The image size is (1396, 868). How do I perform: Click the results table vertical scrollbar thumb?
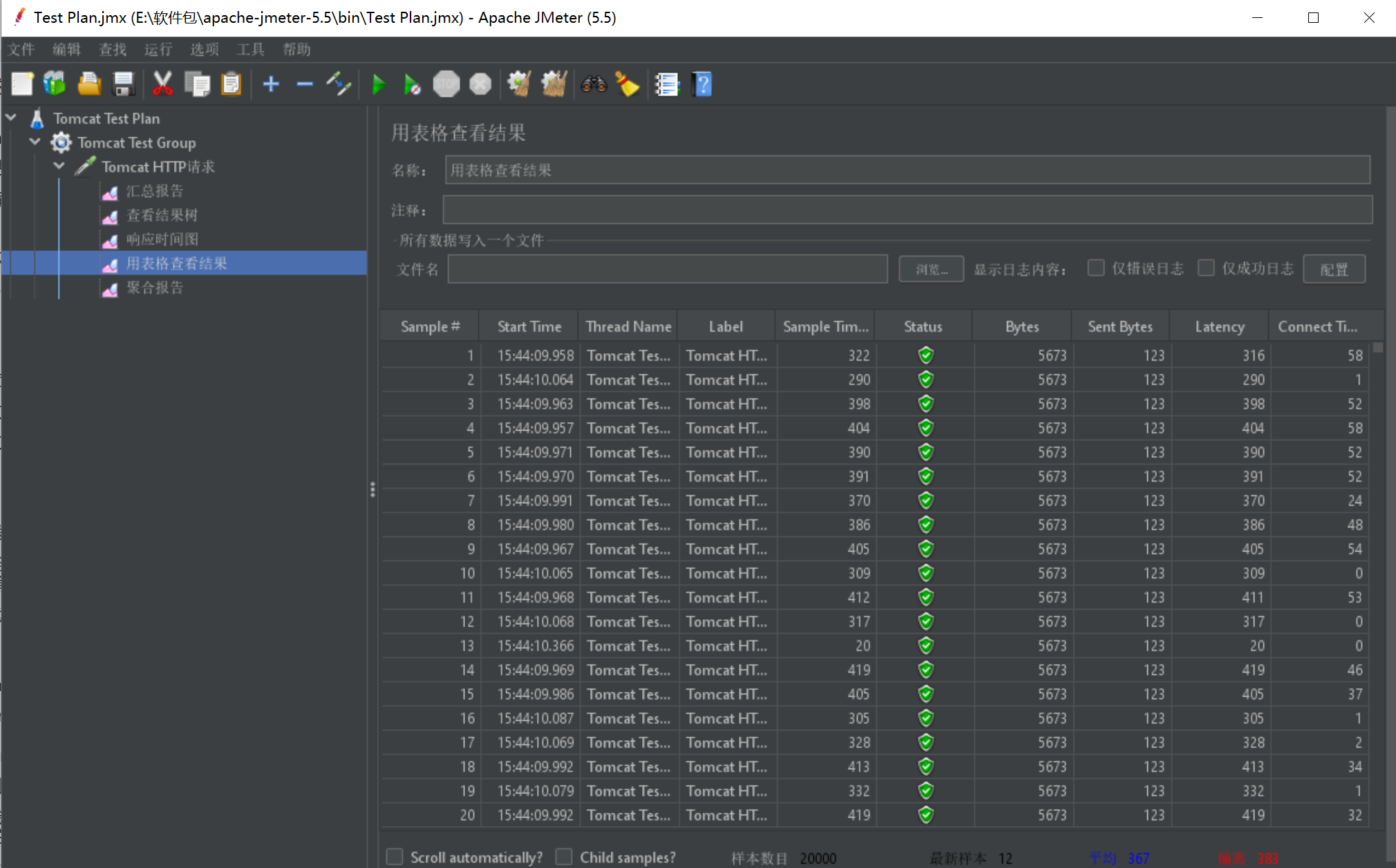(1377, 348)
